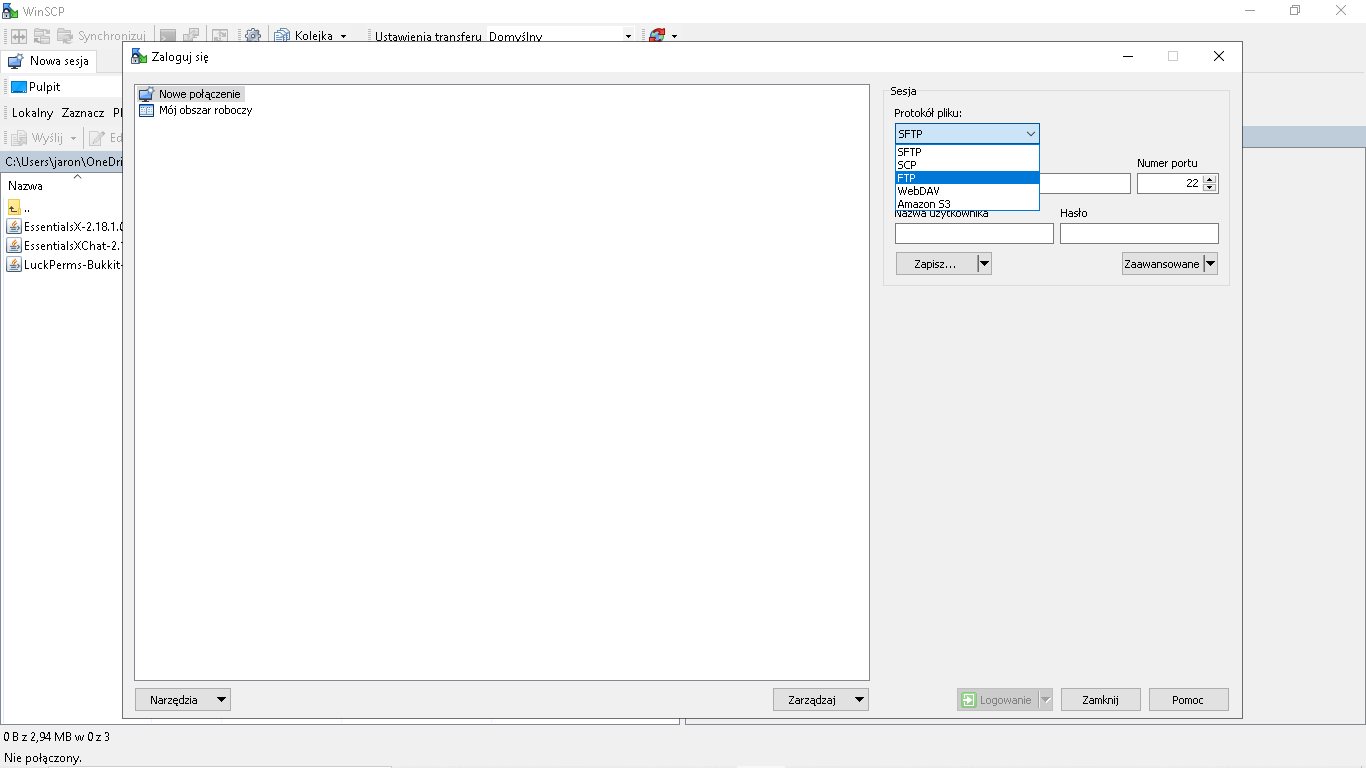Increase the port number with the up arrow
Image resolution: width=1366 pixels, height=768 pixels.
tap(1210, 180)
